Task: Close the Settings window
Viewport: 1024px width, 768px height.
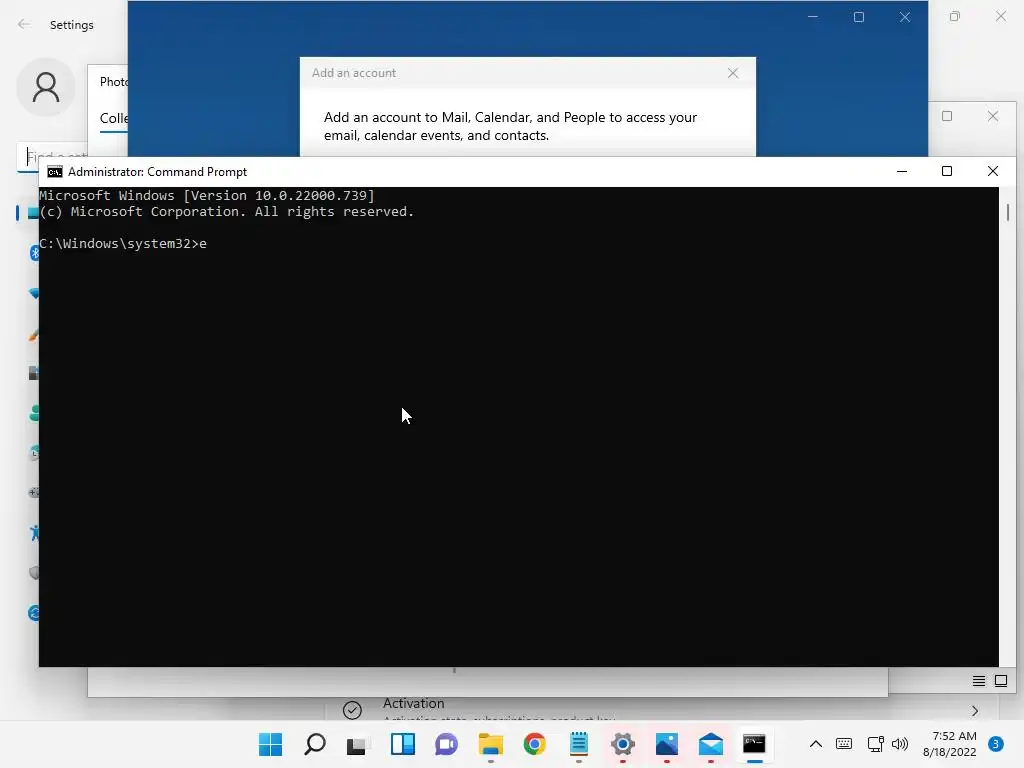Action: [x=1000, y=16]
